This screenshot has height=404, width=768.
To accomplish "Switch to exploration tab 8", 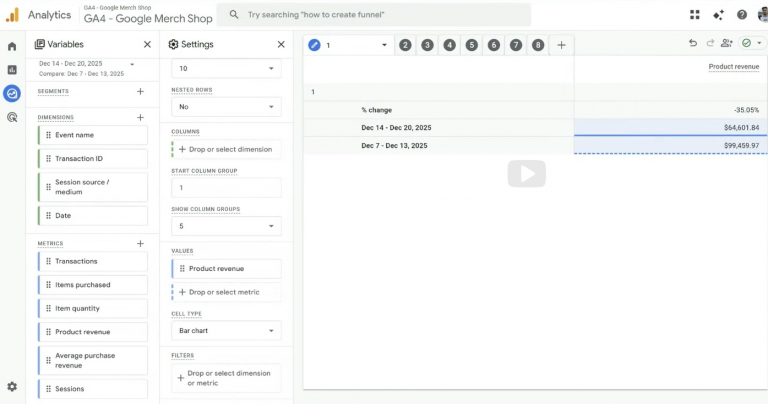I will (538, 45).
